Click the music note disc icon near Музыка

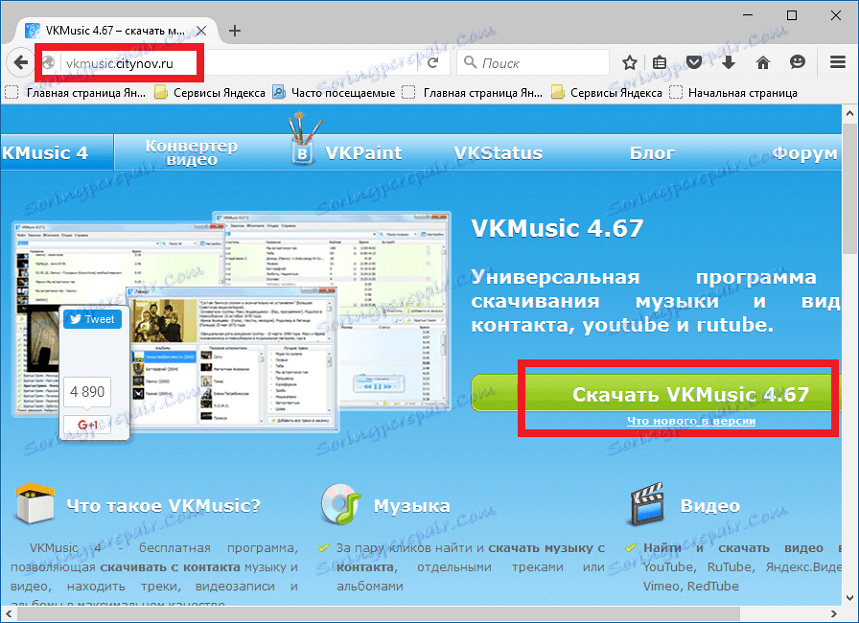(x=340, y=505)
